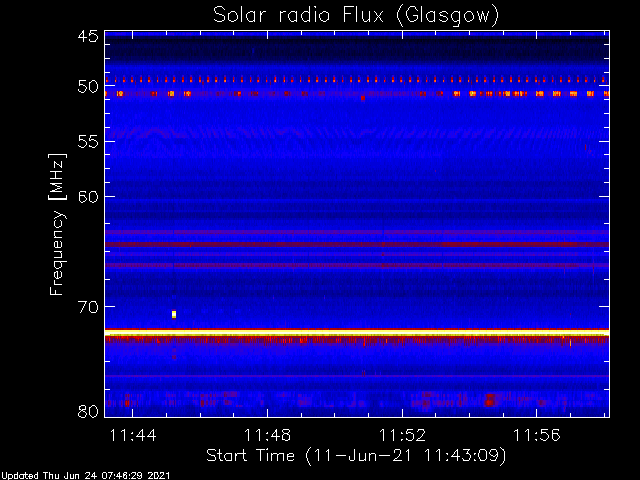Click the isolated red spot near 51 MHz
This screenshot has height=480, width=640.
click(363, 98)
